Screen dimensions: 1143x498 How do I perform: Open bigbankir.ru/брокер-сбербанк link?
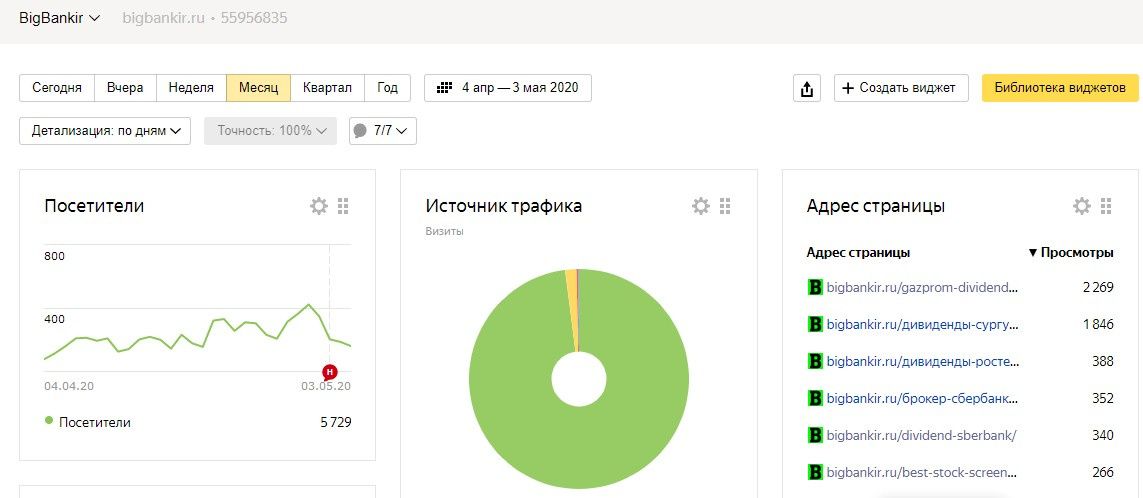click(x=922, y=398)
